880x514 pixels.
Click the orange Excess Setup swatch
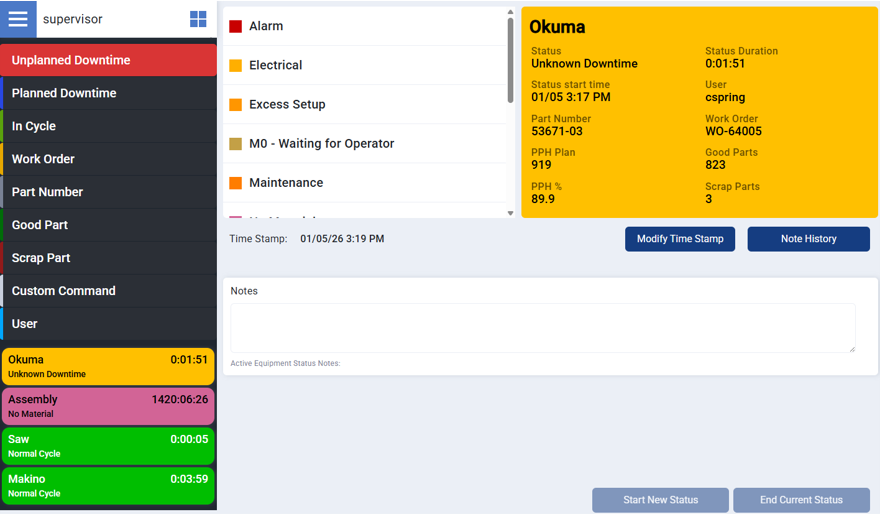click(236, 105)
